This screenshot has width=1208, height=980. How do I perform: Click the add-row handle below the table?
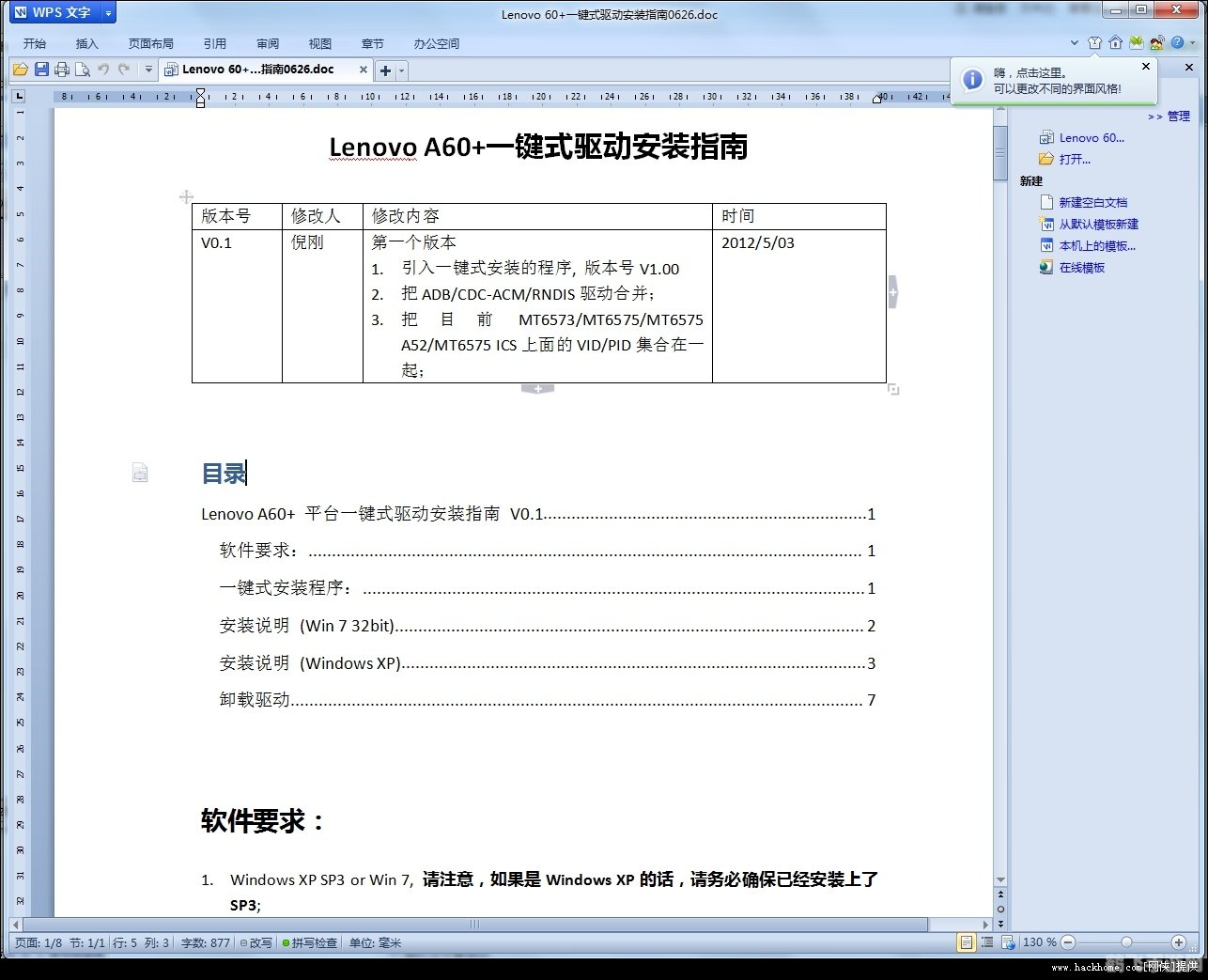(x=538, y=389)
